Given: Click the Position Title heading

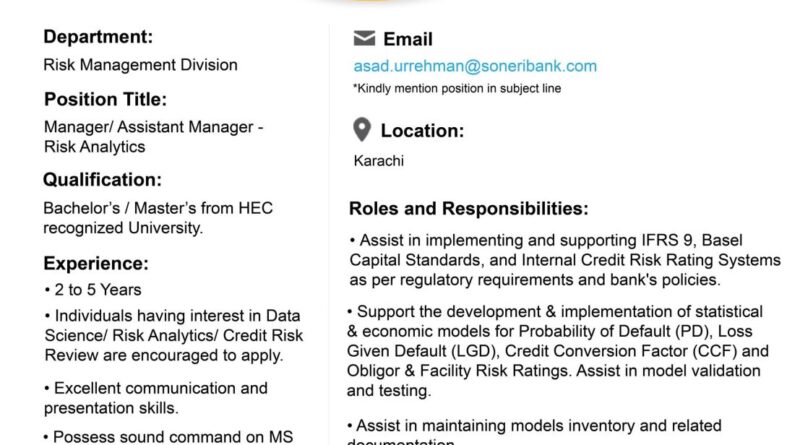Looking at the screenshot, I should click(x=105, y=99).
